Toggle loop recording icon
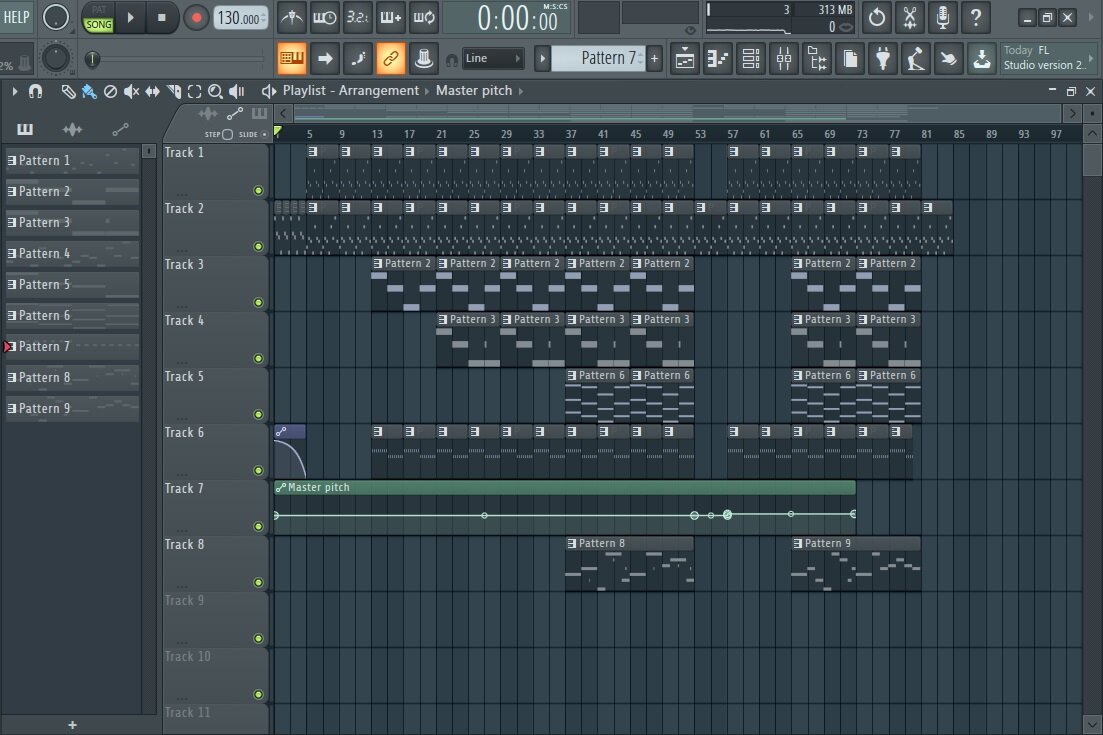 423,18
